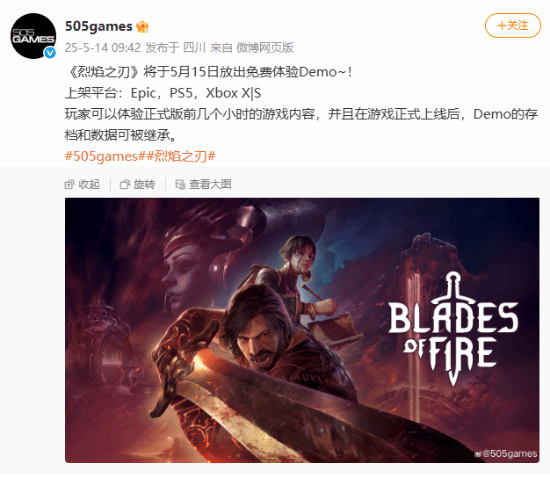Click the crown VIP badge beside 505games
Screen dimensions: 550x478
click(142, 27)
